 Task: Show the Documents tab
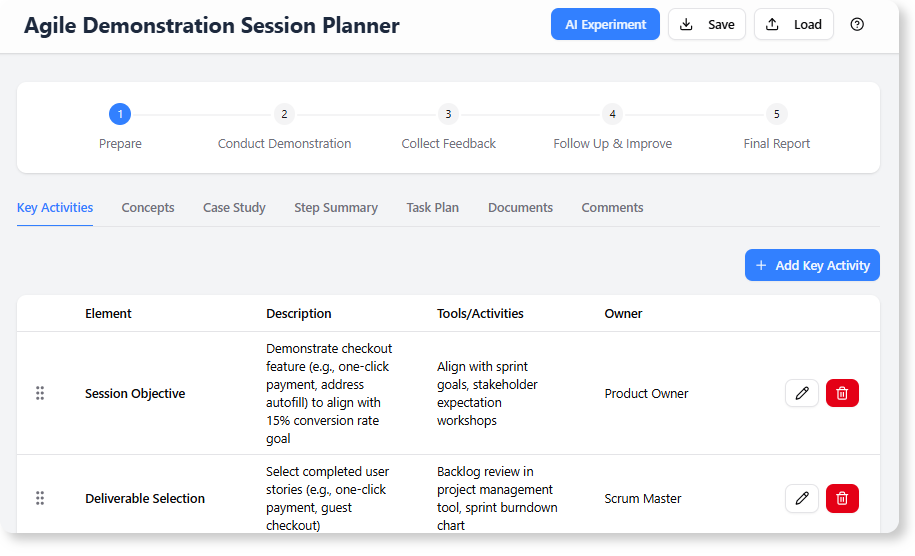click(x=520, y=208)
